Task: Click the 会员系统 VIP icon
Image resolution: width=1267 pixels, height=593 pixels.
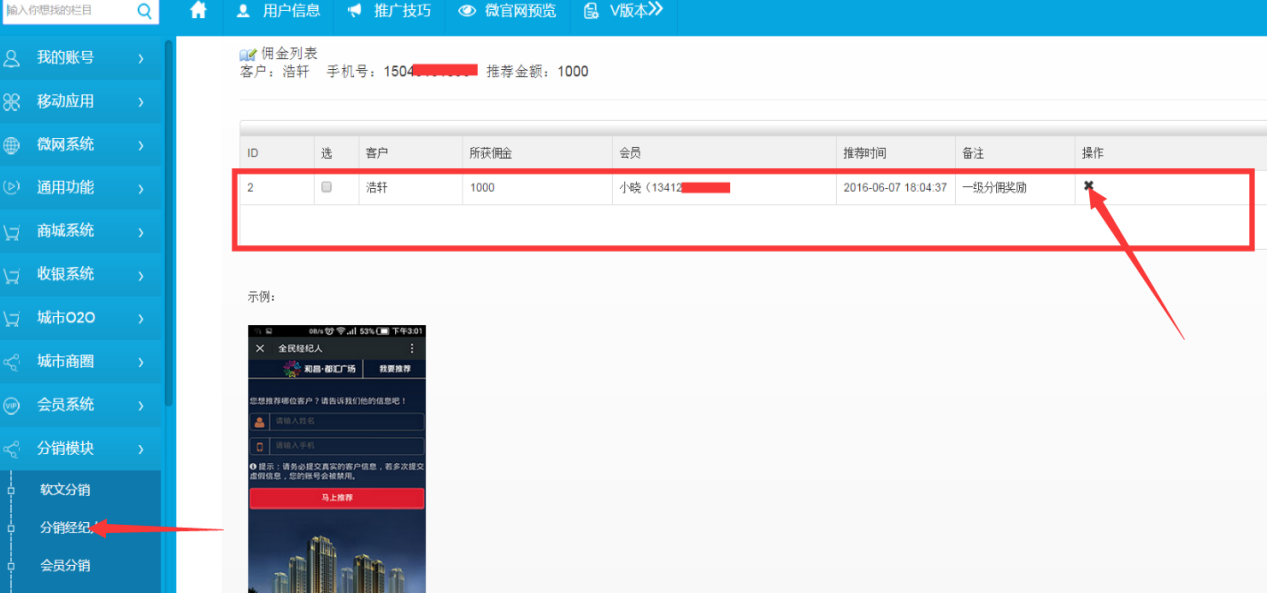Action: (x=12, y=405)
